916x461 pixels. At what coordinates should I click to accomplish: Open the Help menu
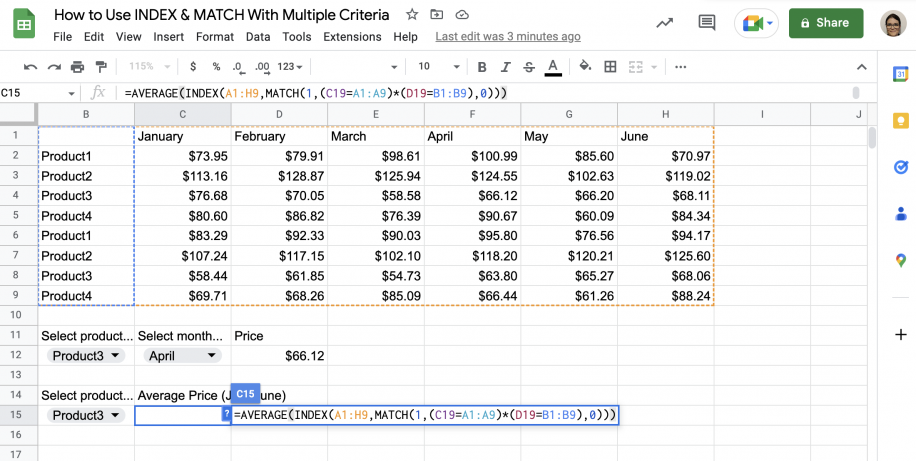coord(405,37)
